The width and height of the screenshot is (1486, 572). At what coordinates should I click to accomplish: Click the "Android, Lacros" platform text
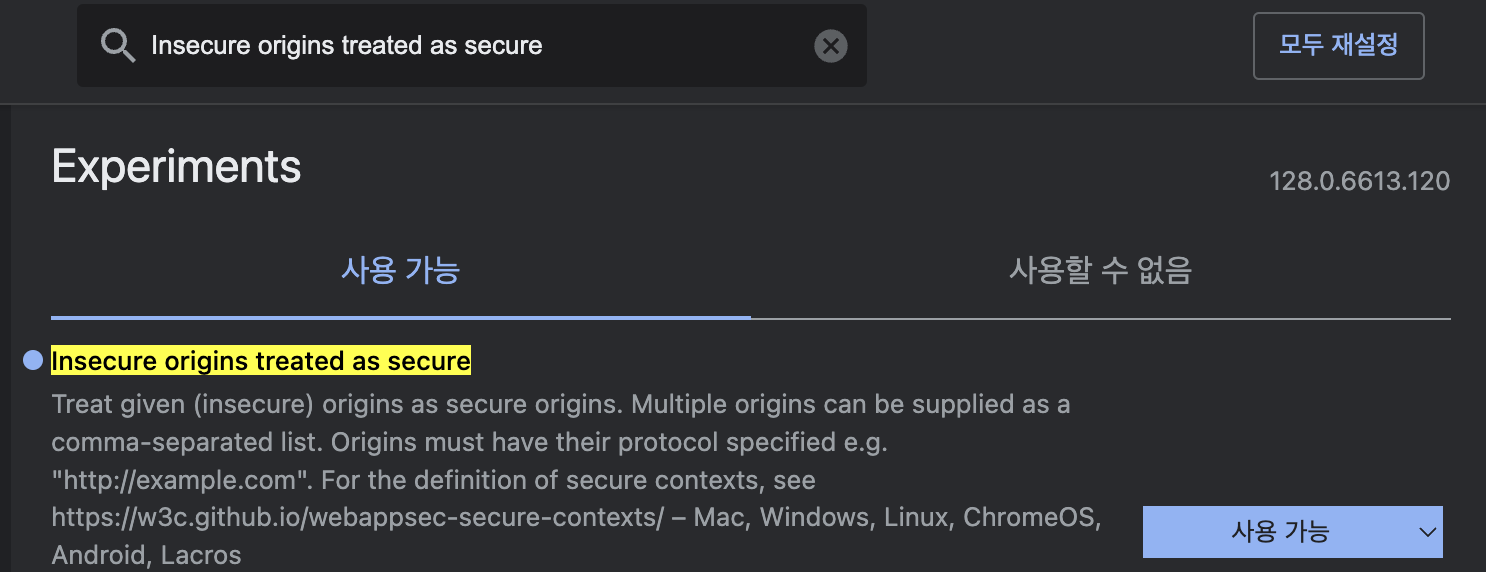[x=146, y=555]
